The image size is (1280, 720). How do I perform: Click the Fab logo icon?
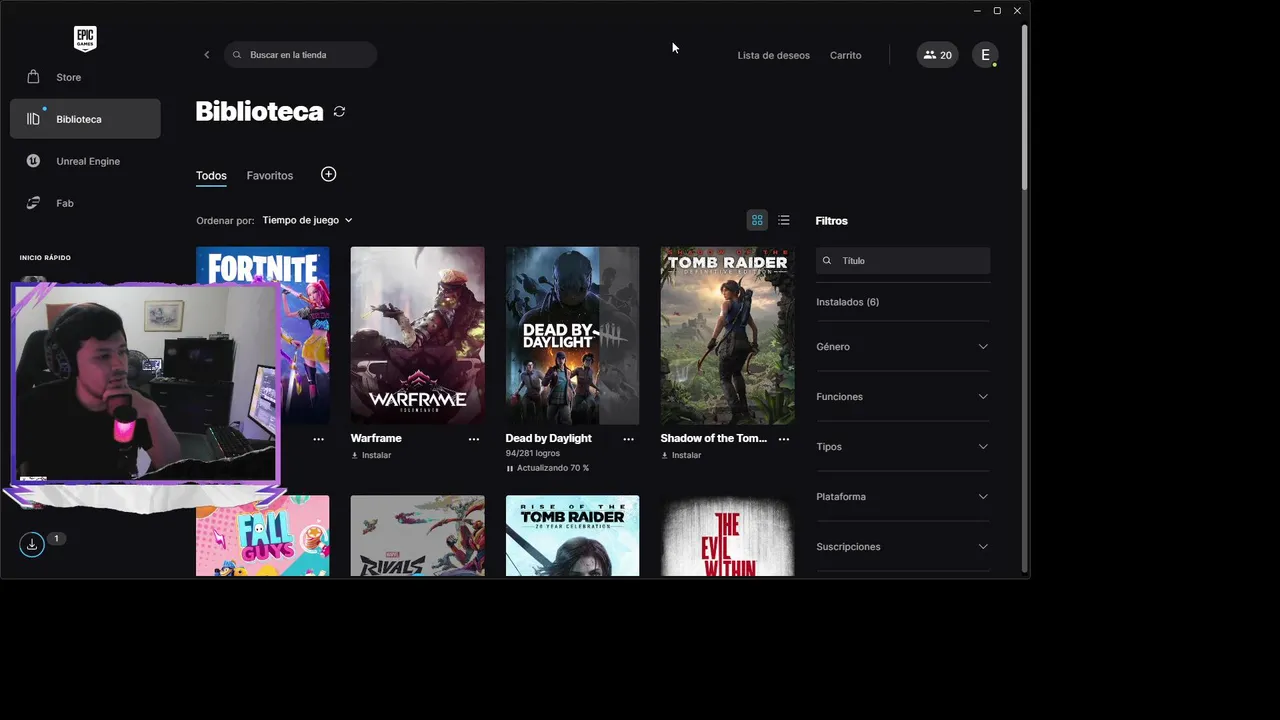[33, 203]
